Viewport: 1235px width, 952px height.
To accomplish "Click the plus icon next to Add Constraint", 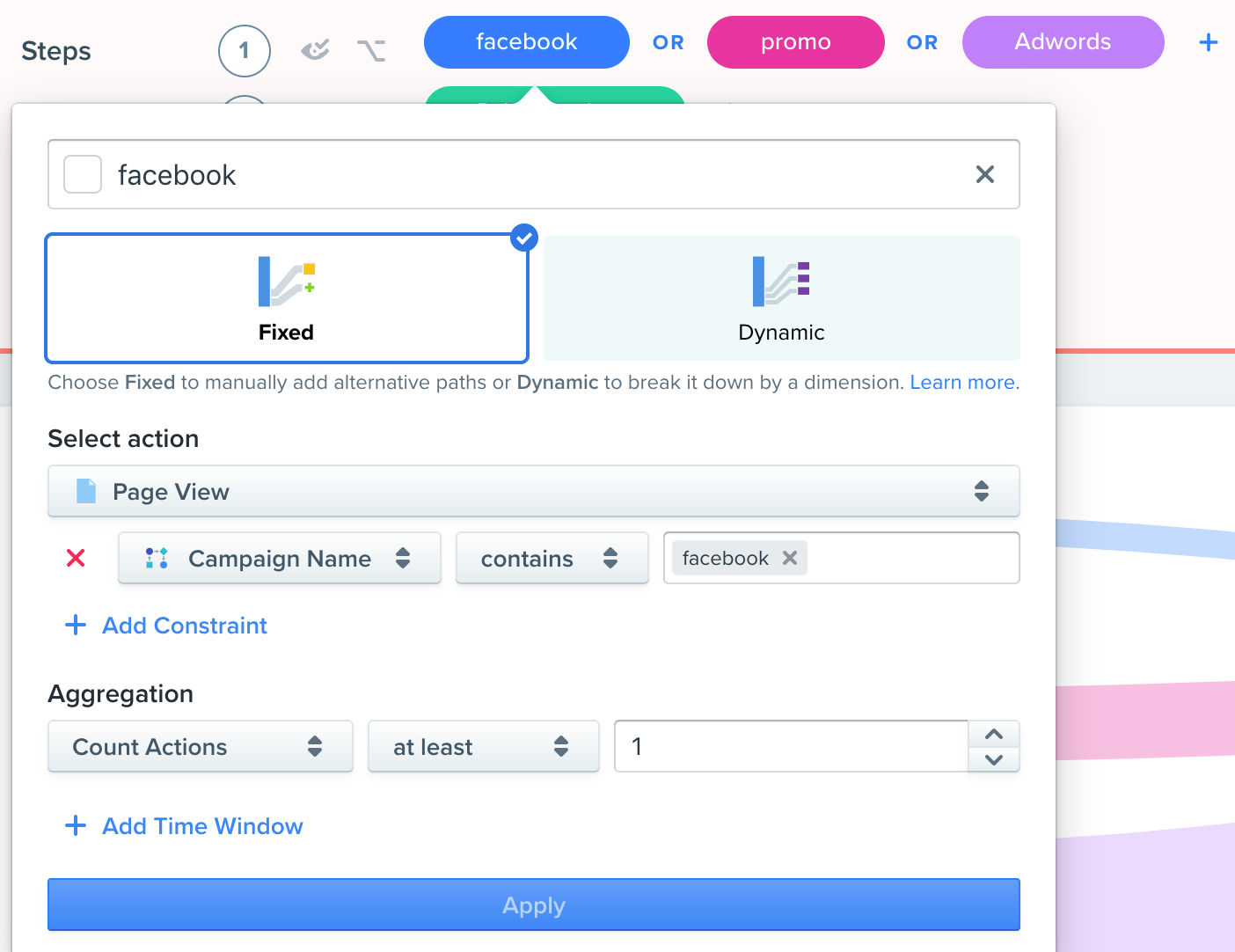I will (x=76, y=625).
